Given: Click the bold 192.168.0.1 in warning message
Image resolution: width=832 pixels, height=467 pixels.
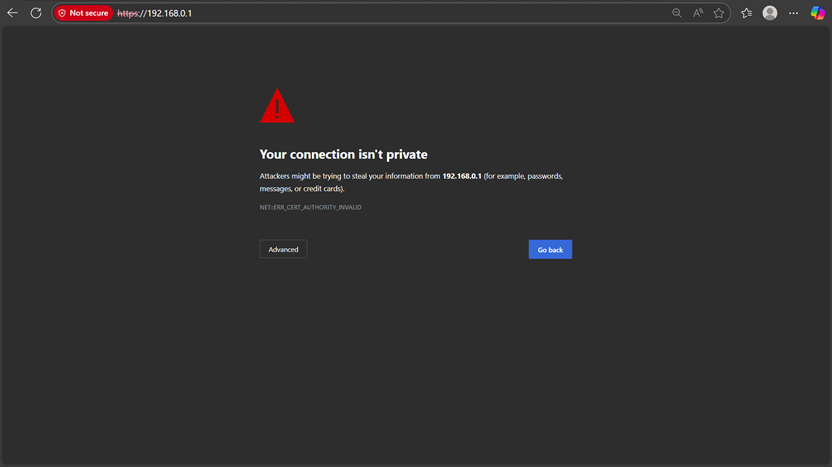Looking at the screenshot, I should click(x=461, y=176).
